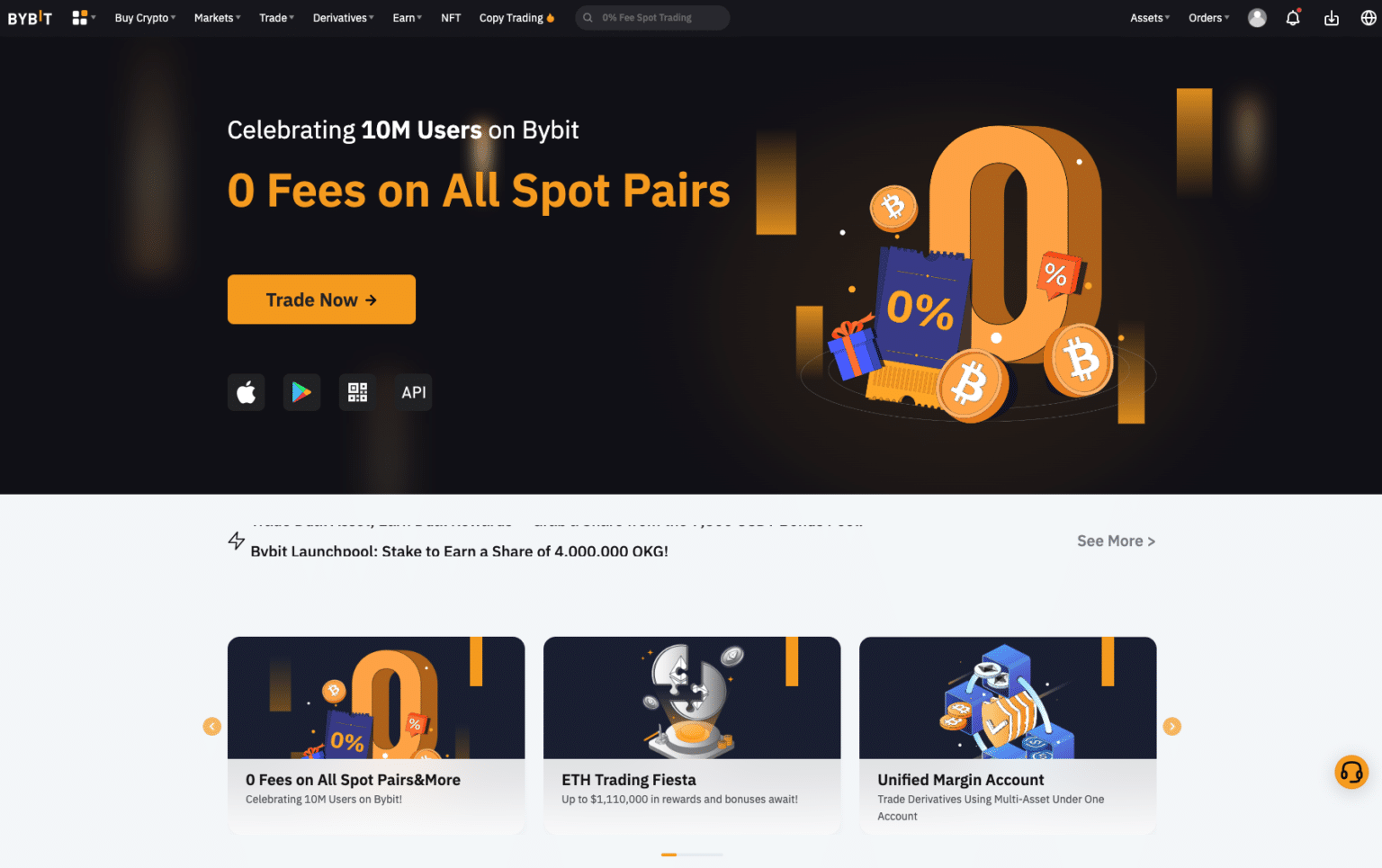Click the Google Play download icon
1382x868 pixels.
click(x=301, y=392)
